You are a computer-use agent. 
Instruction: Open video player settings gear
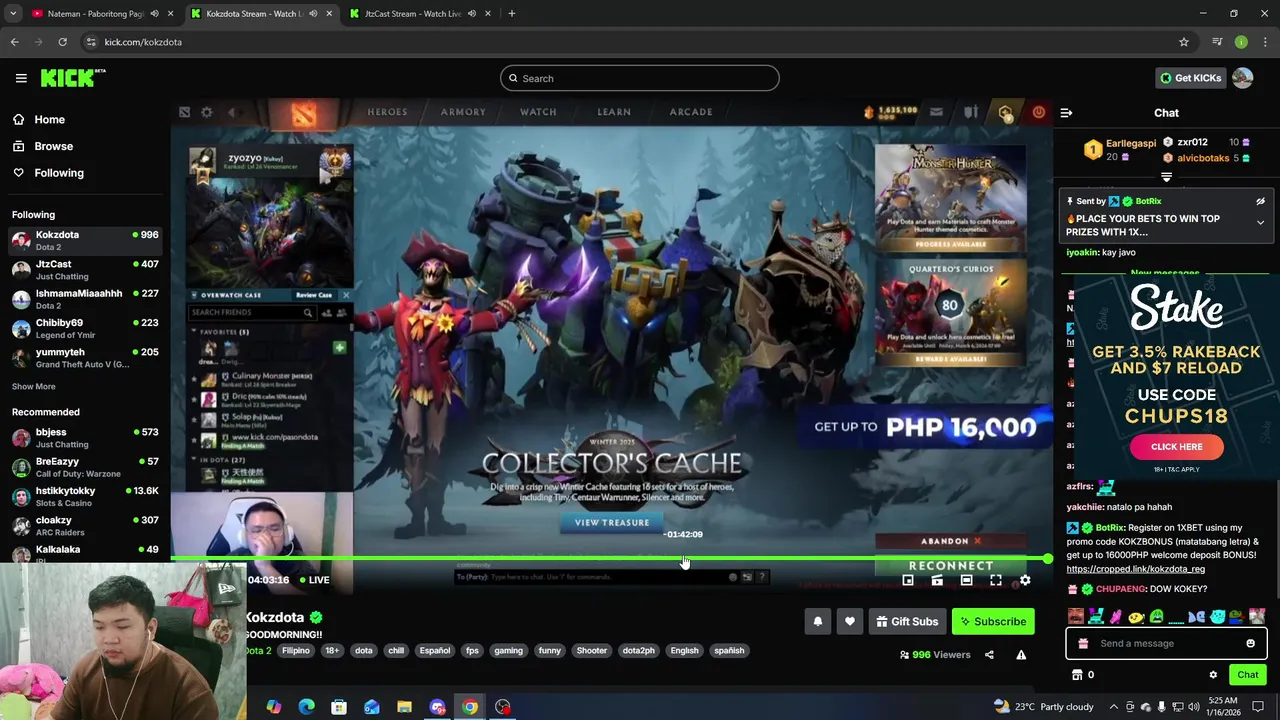tap(1025, 580)
